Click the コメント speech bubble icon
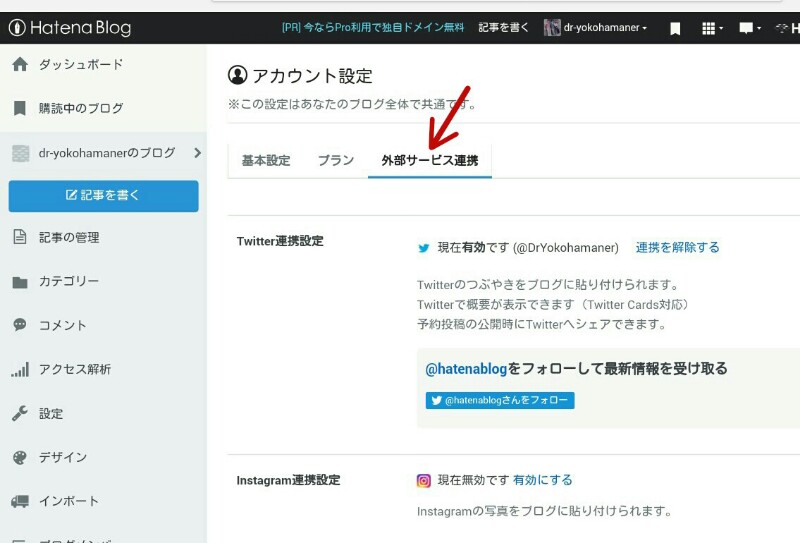This screenshot has height=543, width=800. click(x=20, y=325)
